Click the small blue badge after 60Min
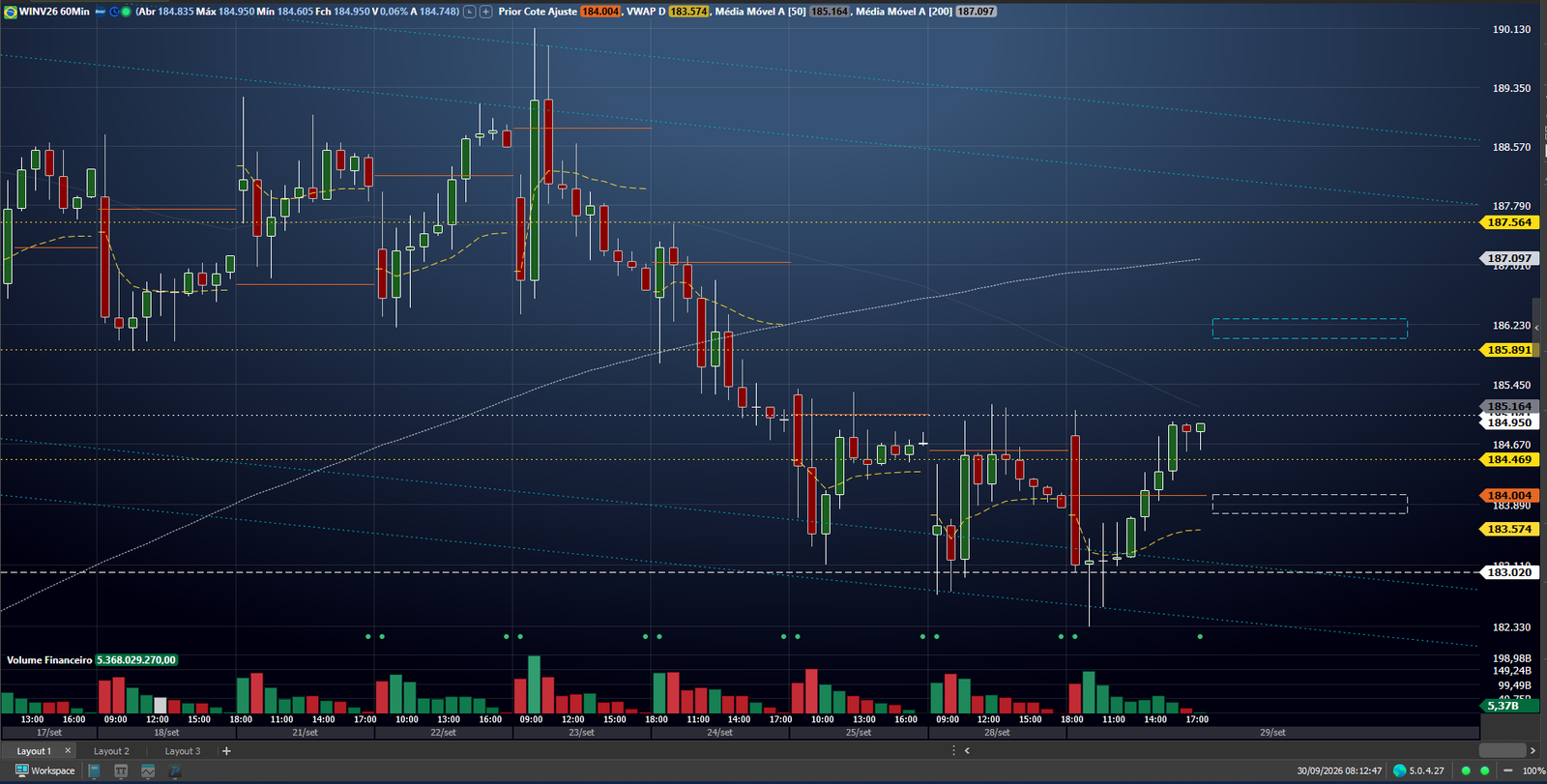Image resolution: width=1547 pixels, height=784 pixels. point(100,12)
